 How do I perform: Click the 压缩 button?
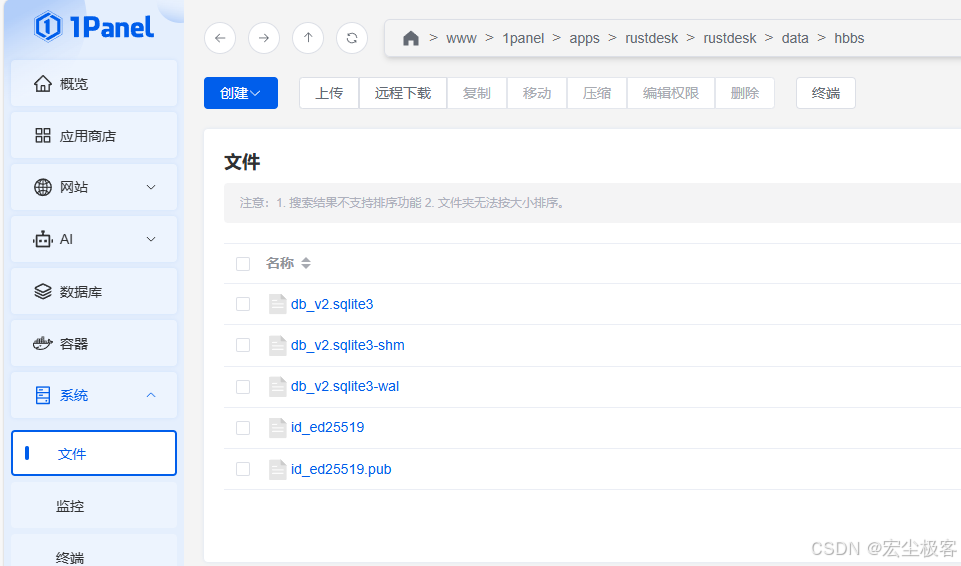597,93
